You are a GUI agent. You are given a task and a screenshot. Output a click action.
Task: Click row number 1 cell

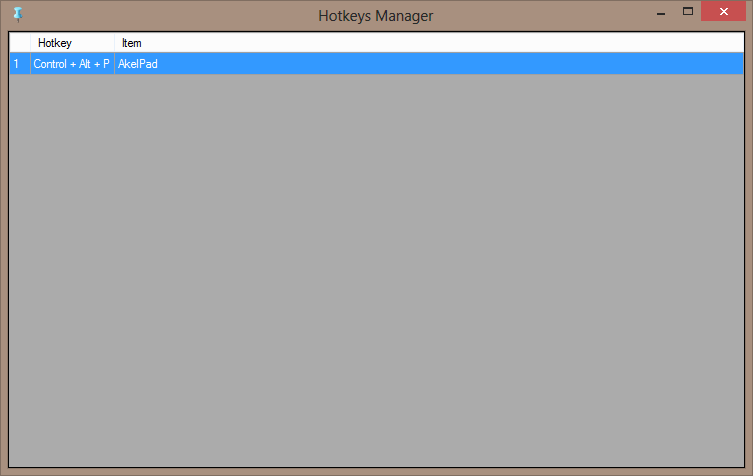tap(20, 64)
